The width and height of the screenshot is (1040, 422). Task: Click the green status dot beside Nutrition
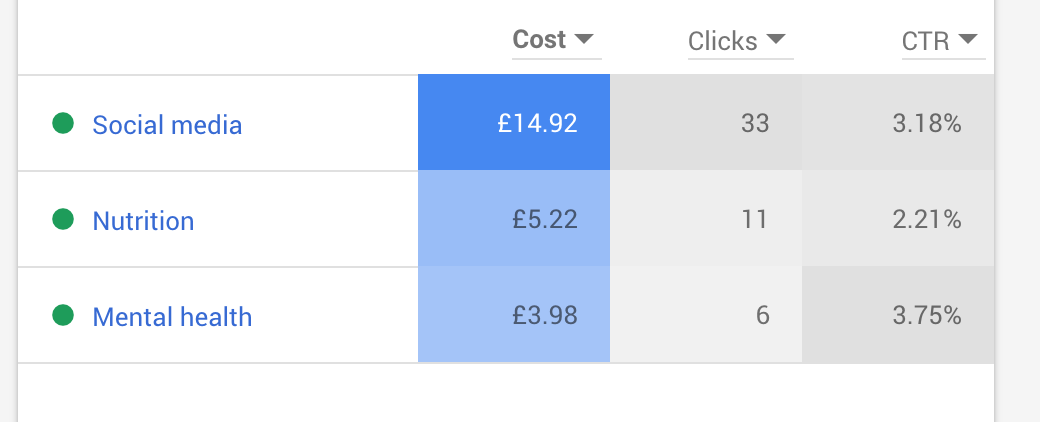63,219
